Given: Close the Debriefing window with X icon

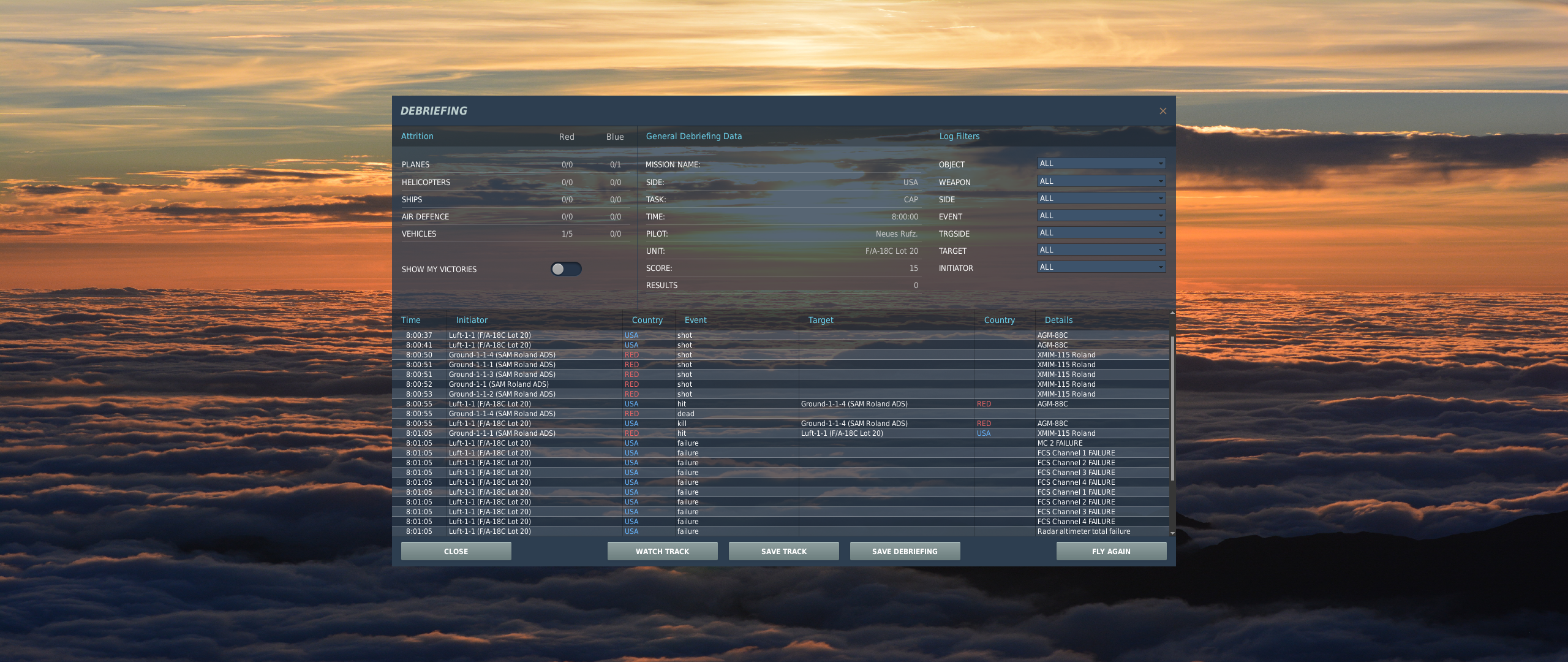Looking at the screenshot, I should tap(1163, 111).
